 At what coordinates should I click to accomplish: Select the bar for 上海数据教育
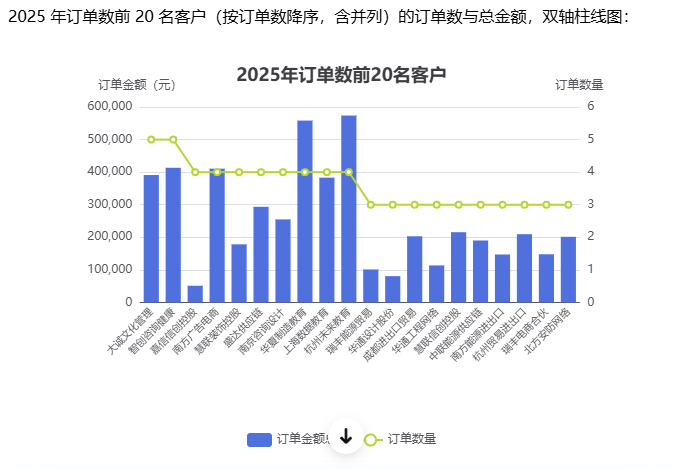click(x=327, y=240)
